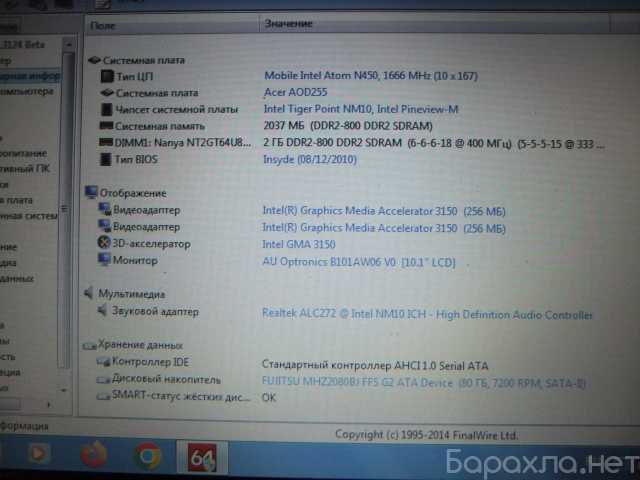Select Стандартный контроллер AHCI 1.0 value
The height and width of the screenshot is (480, 640).
[375, 365]
